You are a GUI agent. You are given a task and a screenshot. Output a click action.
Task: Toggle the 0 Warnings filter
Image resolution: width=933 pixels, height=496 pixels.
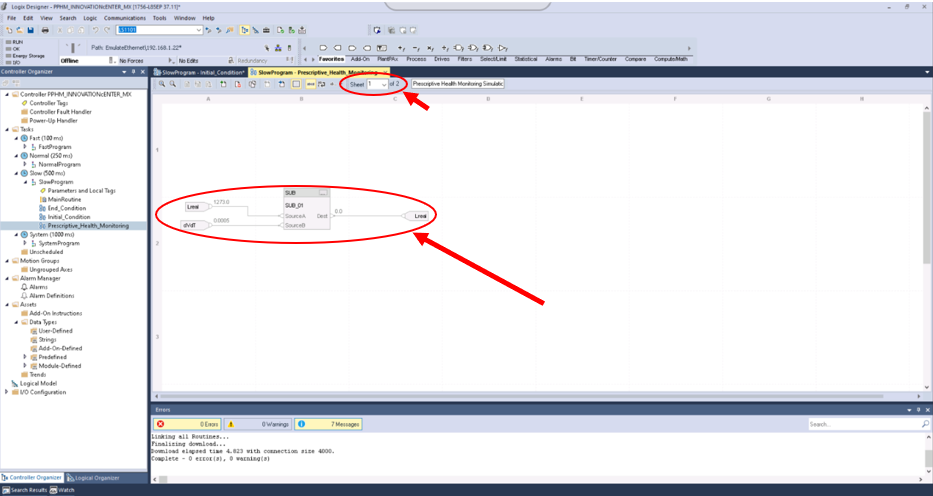pos(258,424)
